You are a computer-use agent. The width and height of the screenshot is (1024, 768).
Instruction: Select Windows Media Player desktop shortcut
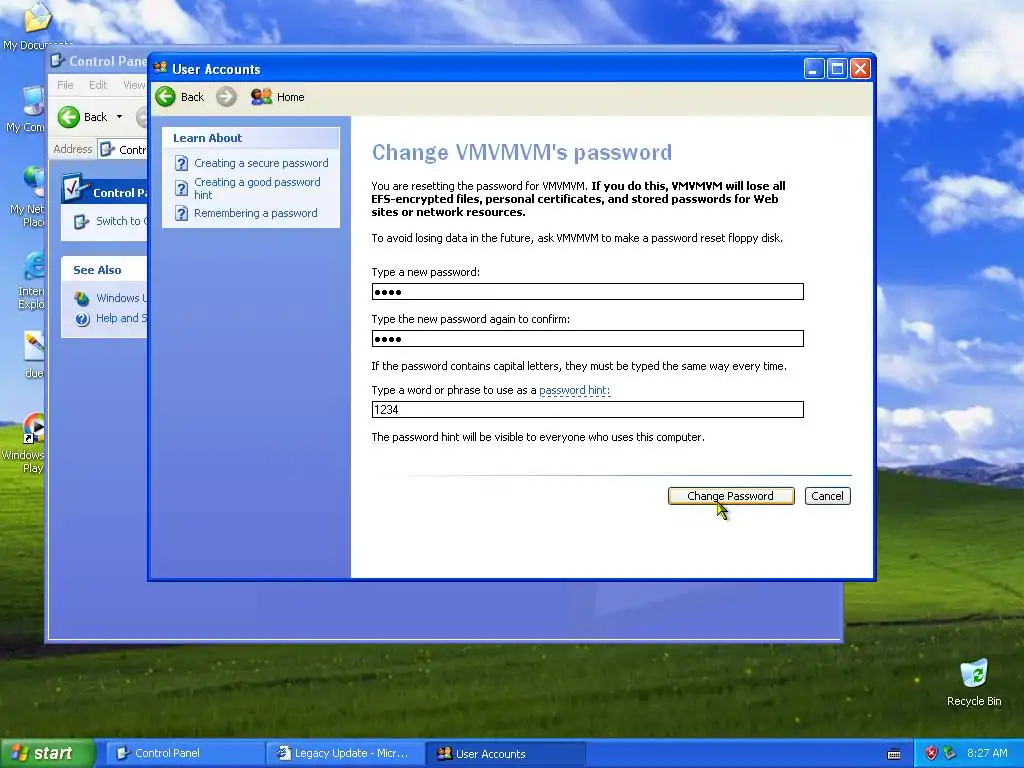point(26,443)
